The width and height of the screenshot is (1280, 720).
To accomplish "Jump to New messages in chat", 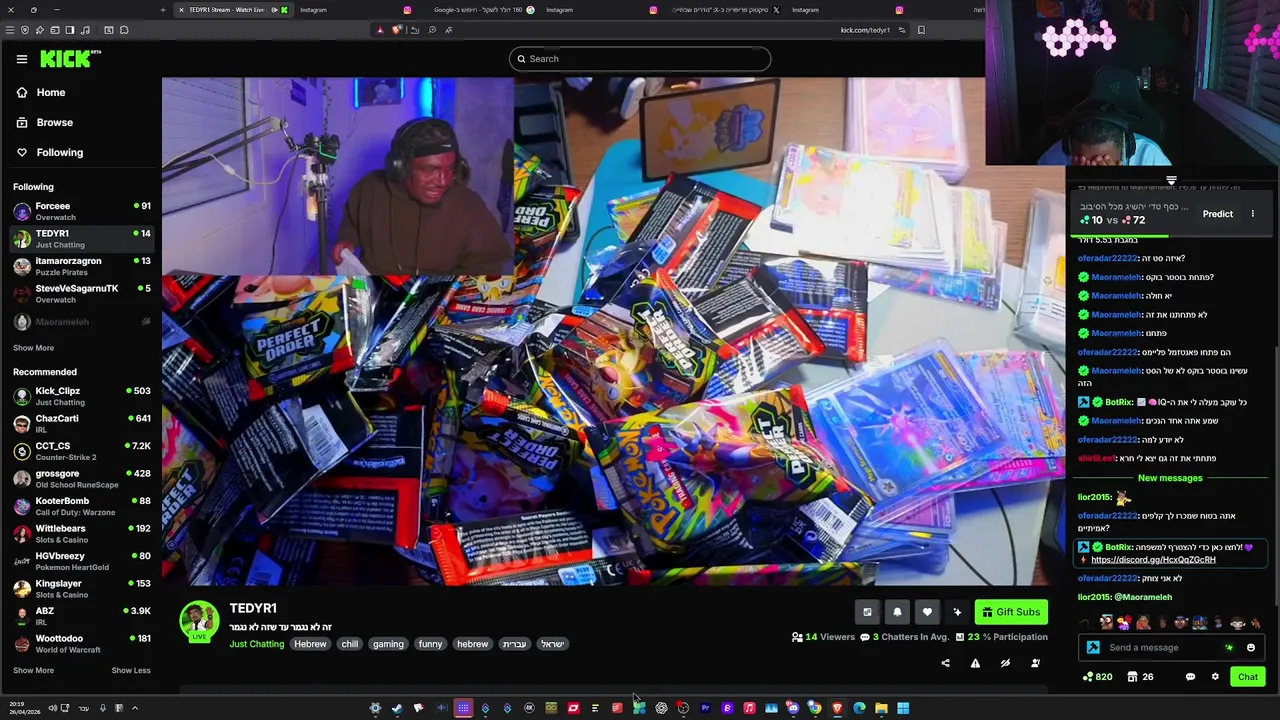I will (1169, 478).
